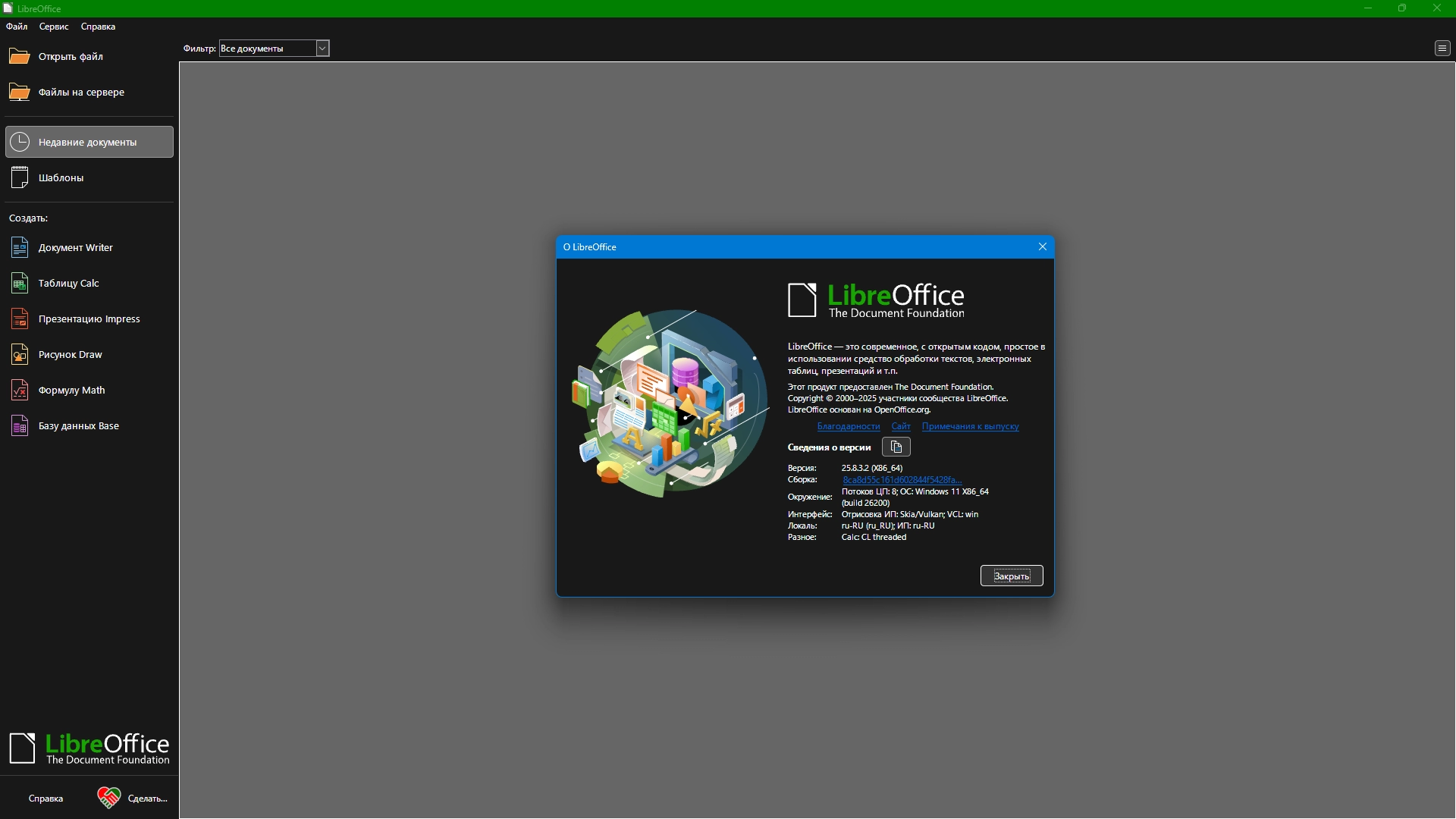Copy version info using the copy icon

point(896,447)
